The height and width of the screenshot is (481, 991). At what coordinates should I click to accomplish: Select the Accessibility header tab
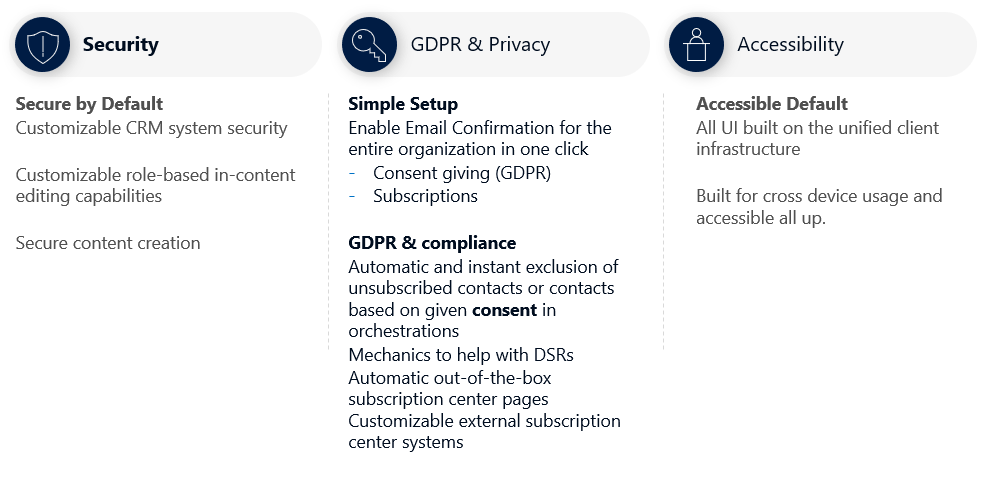coord(822,44)
